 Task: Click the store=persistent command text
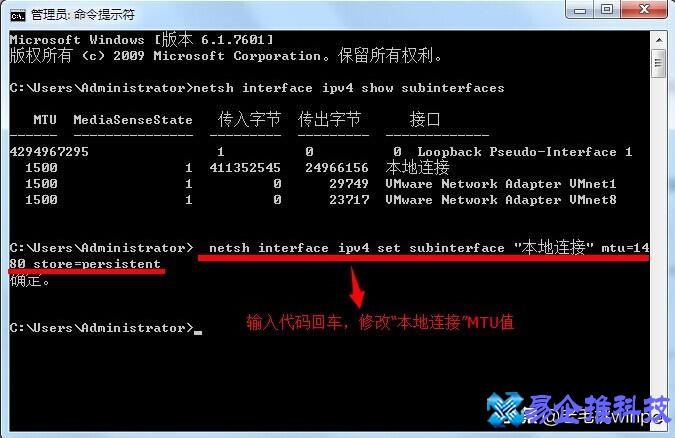click(97, 264)
